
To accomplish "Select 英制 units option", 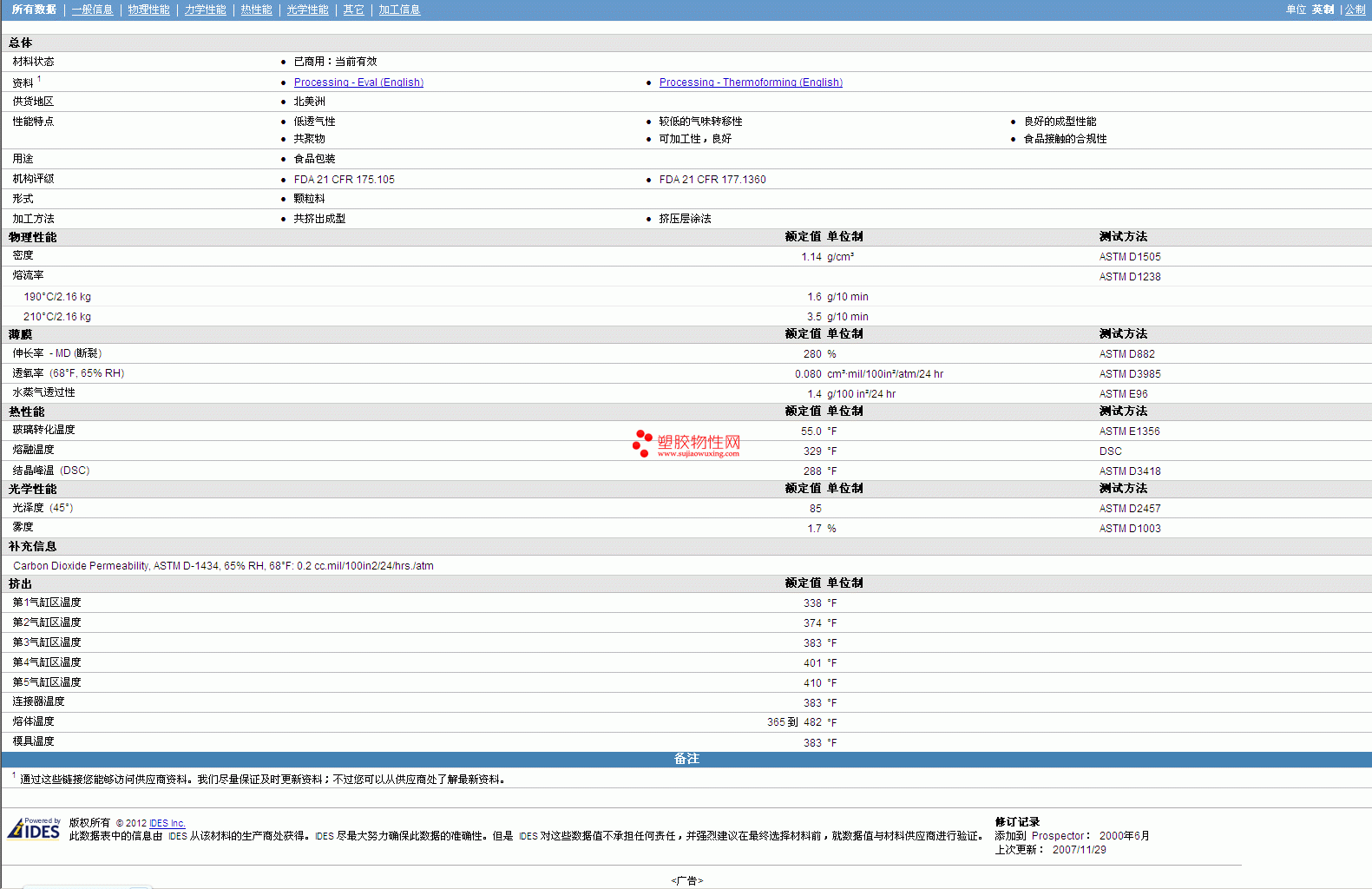I will point(1323,10).
